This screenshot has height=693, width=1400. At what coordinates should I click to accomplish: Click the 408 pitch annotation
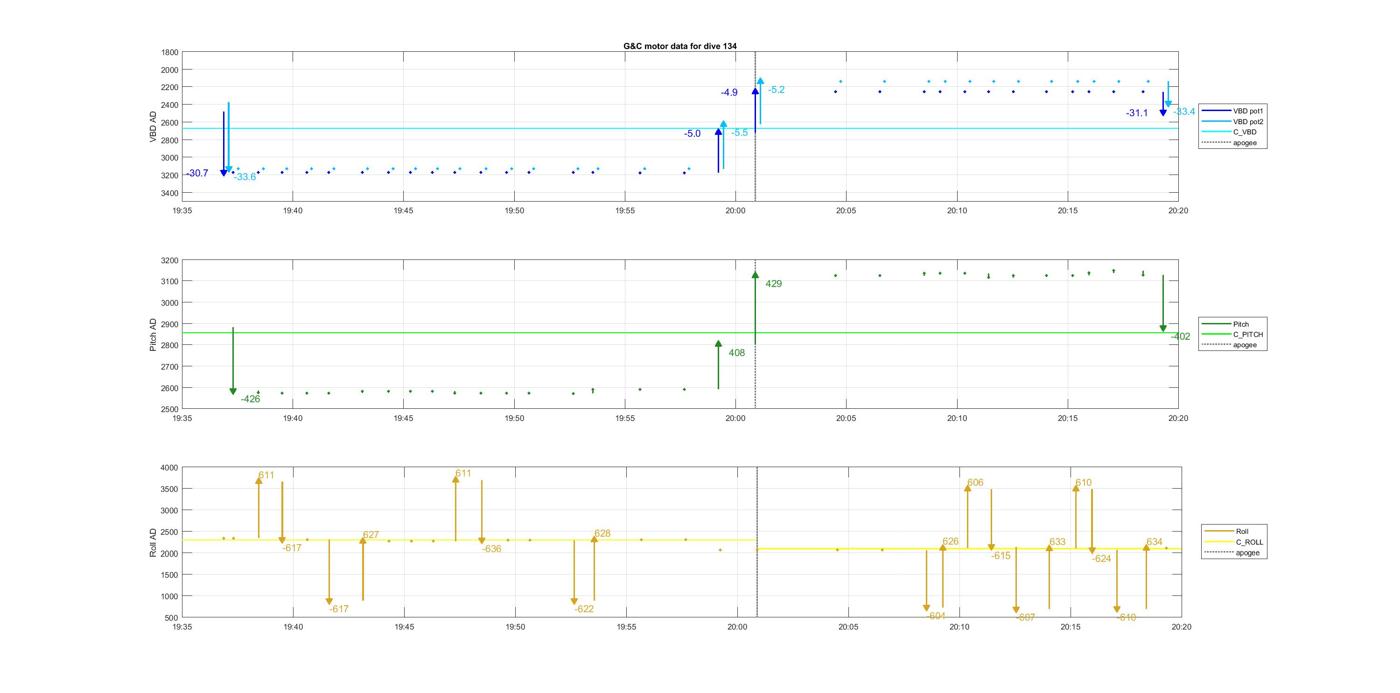click(x=737, y=353)
